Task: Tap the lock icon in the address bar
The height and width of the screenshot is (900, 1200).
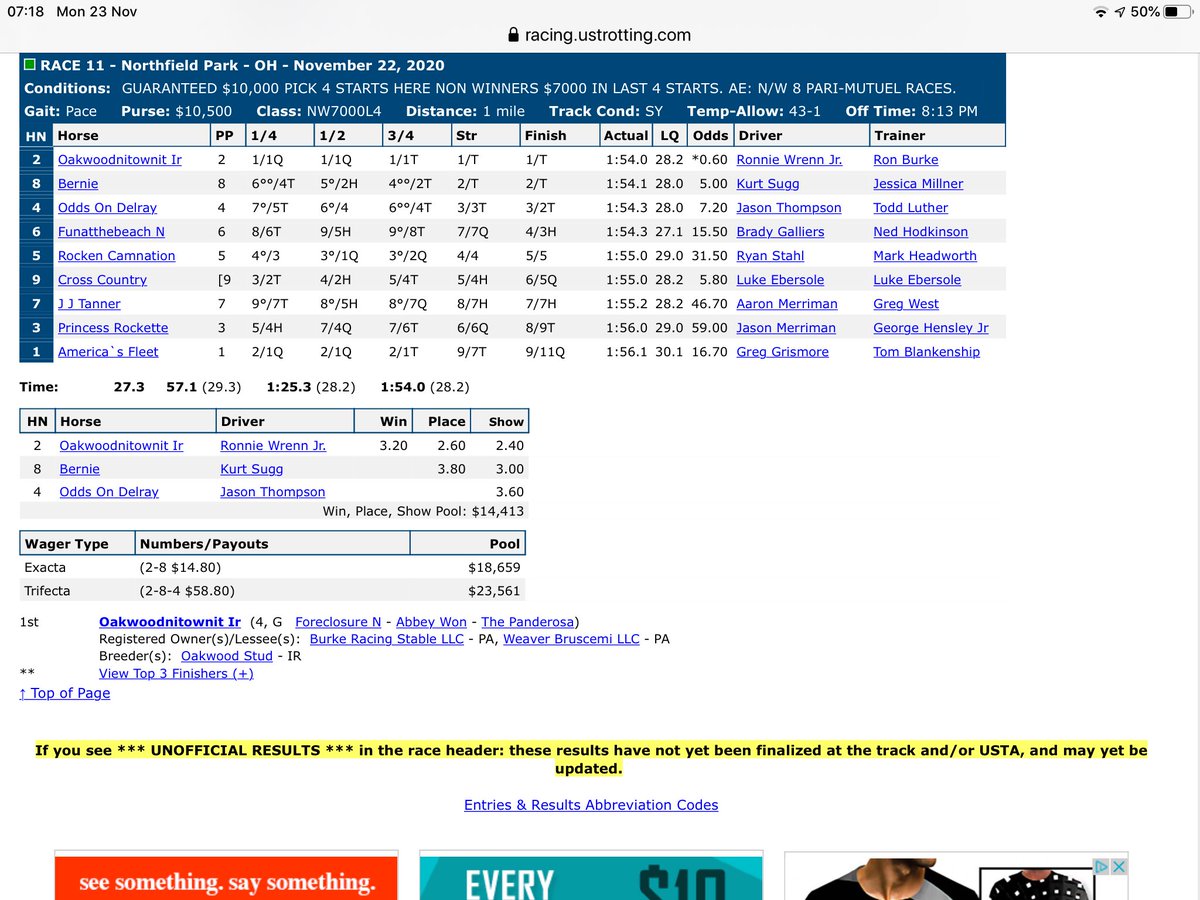Action: coord(514,34)
